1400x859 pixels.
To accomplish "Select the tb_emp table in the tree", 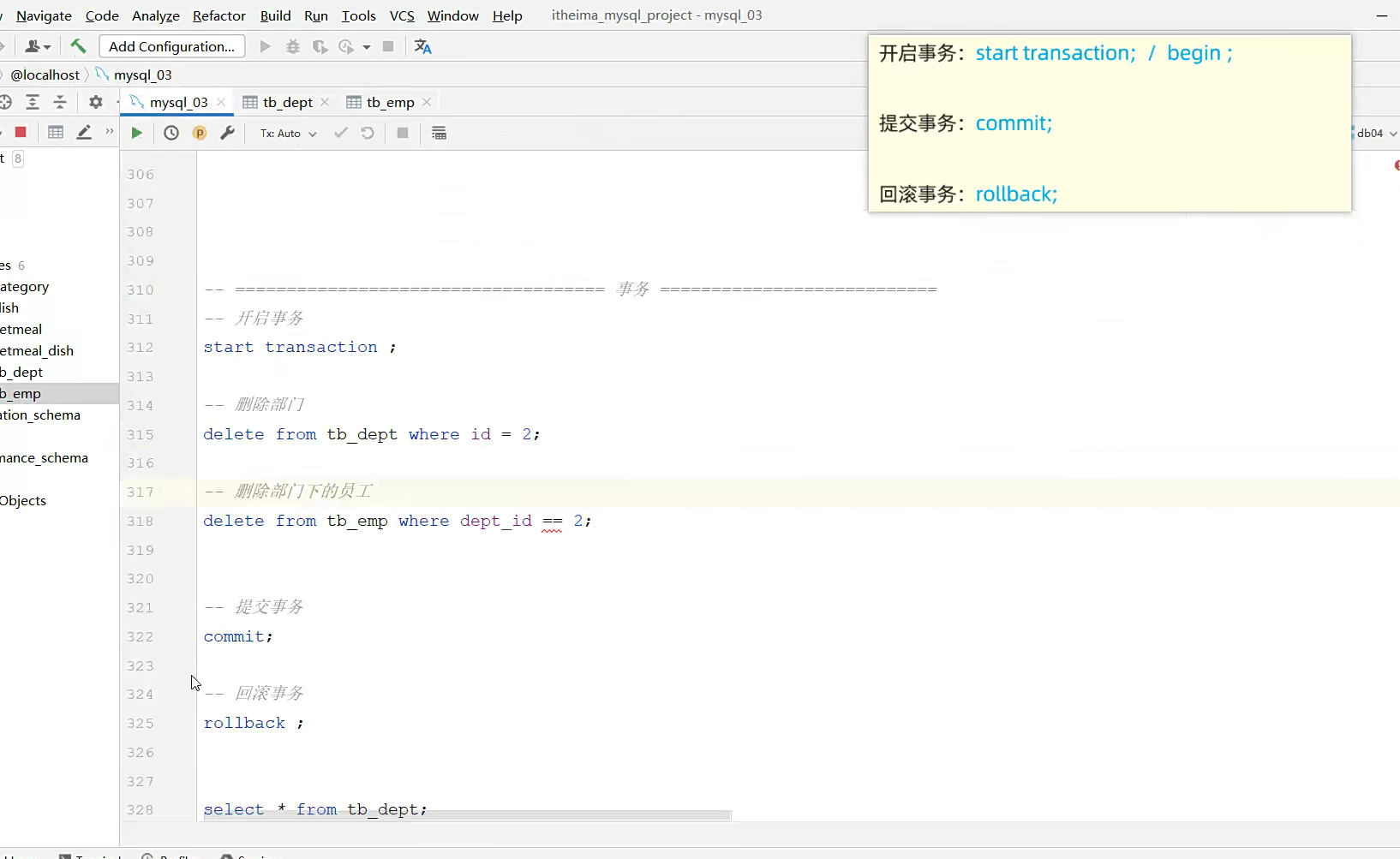I will (x=59, y=394).
